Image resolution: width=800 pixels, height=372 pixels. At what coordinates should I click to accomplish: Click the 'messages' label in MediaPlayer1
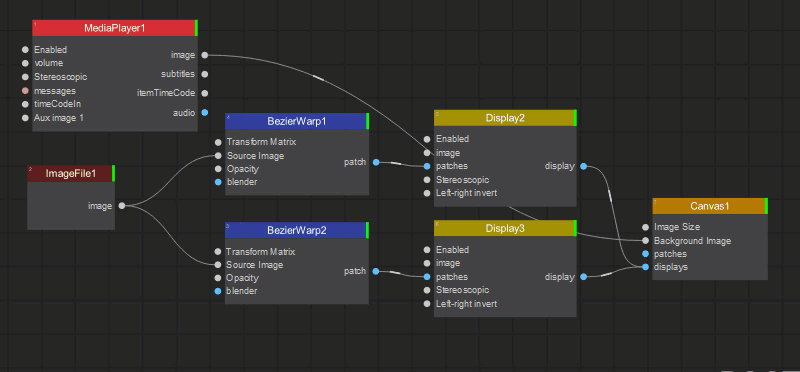55,91
